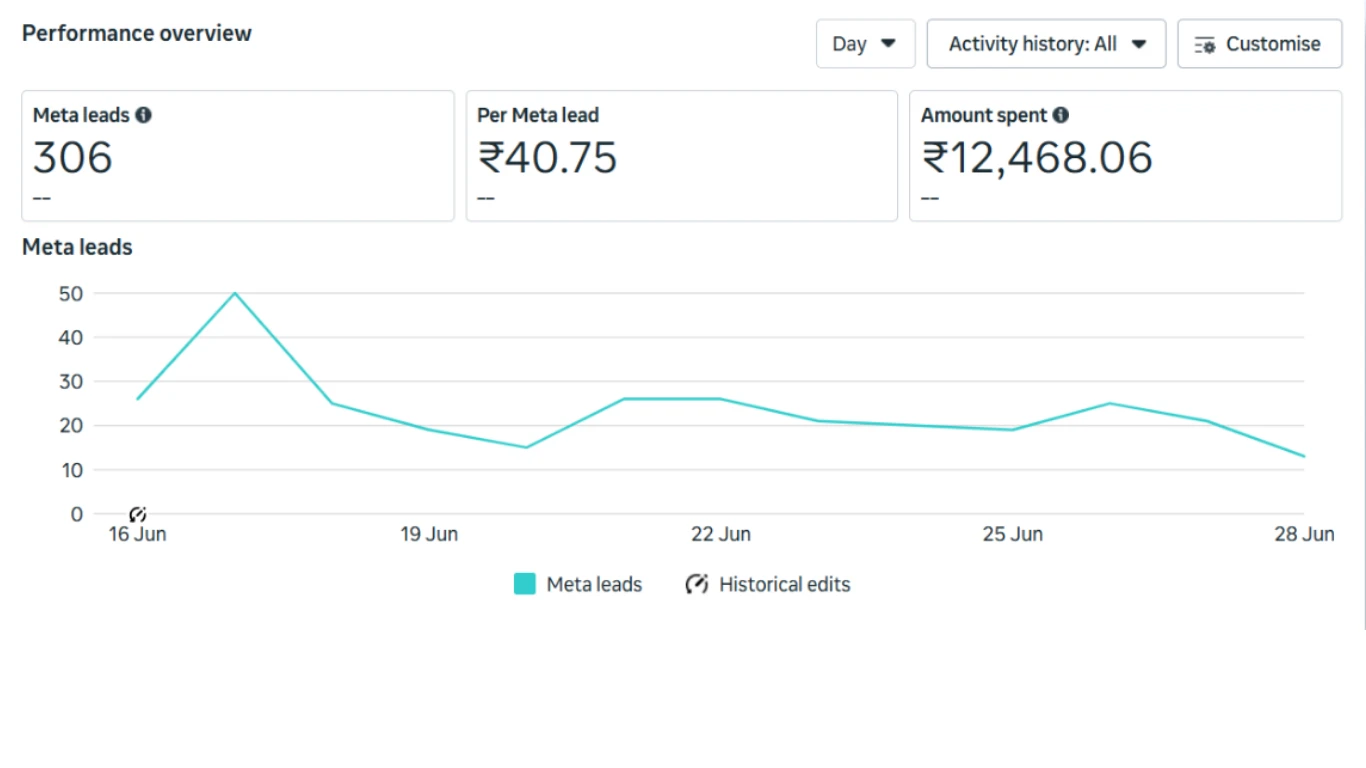Toggle the Historical edits legend text

point(784,584)
